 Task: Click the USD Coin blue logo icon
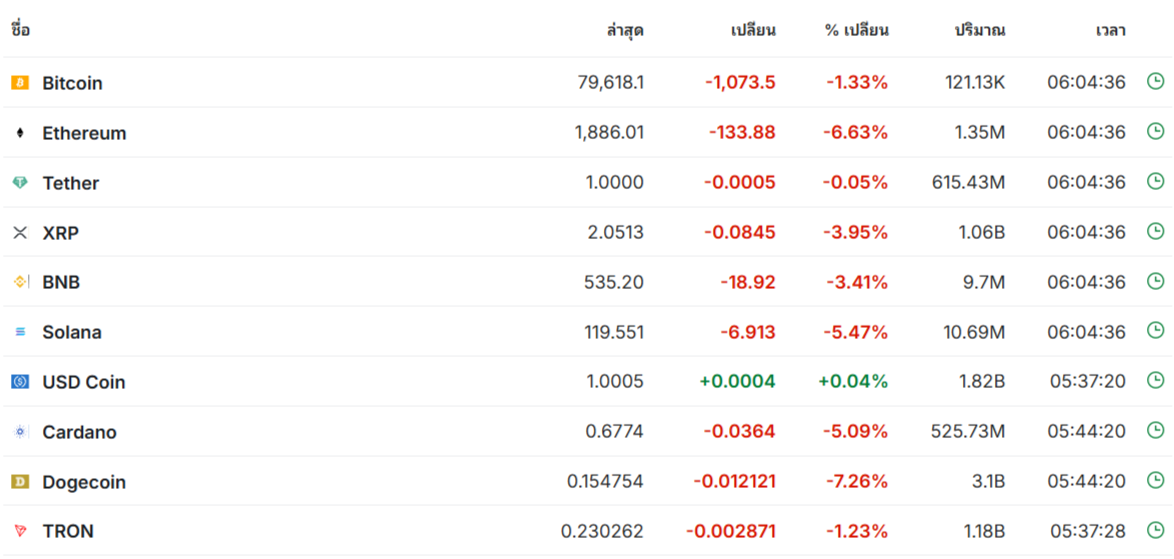tap(20, 382)
